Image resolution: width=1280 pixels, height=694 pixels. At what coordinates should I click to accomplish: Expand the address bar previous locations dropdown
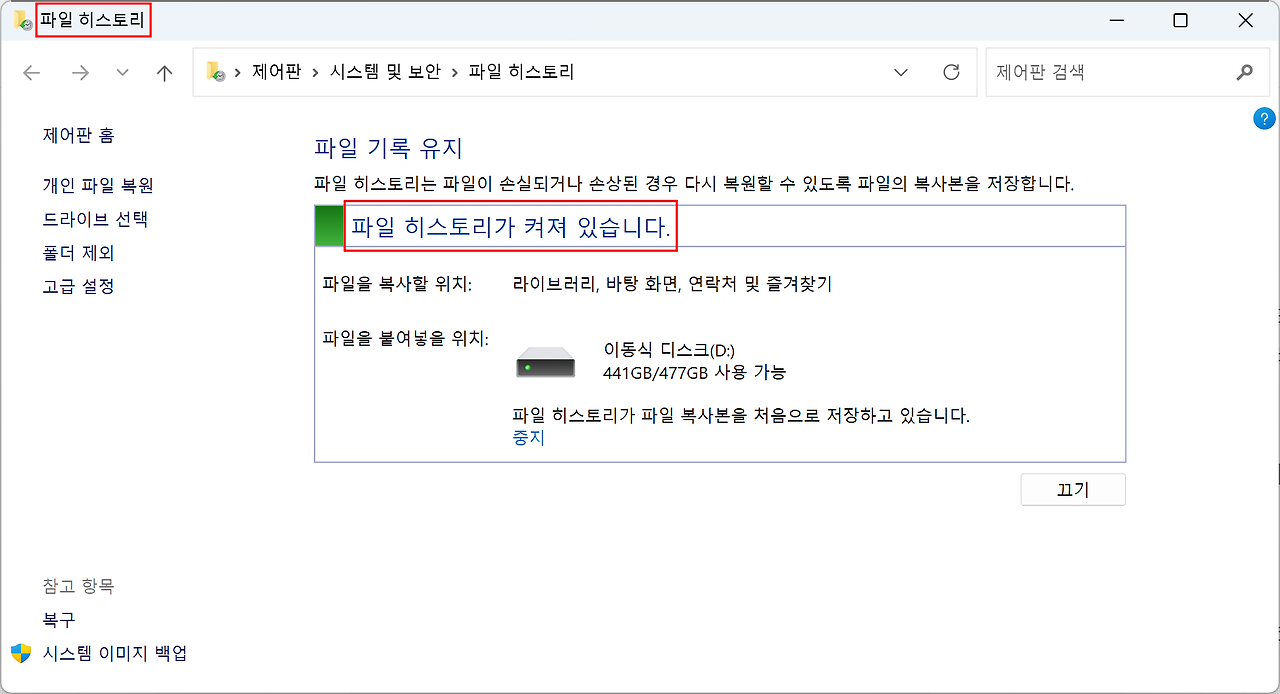[x=901, y=73]
